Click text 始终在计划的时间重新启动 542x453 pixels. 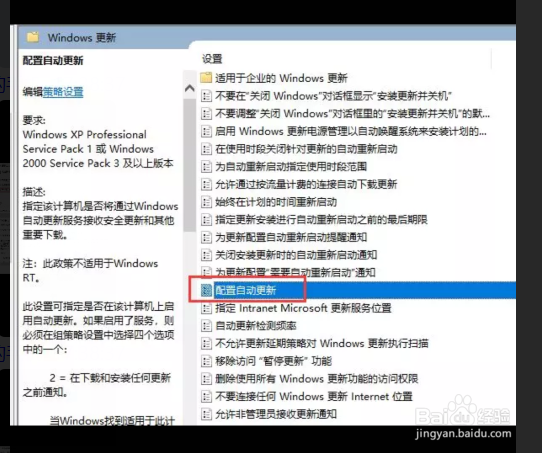pyautogui.click(x=276, y=202)
